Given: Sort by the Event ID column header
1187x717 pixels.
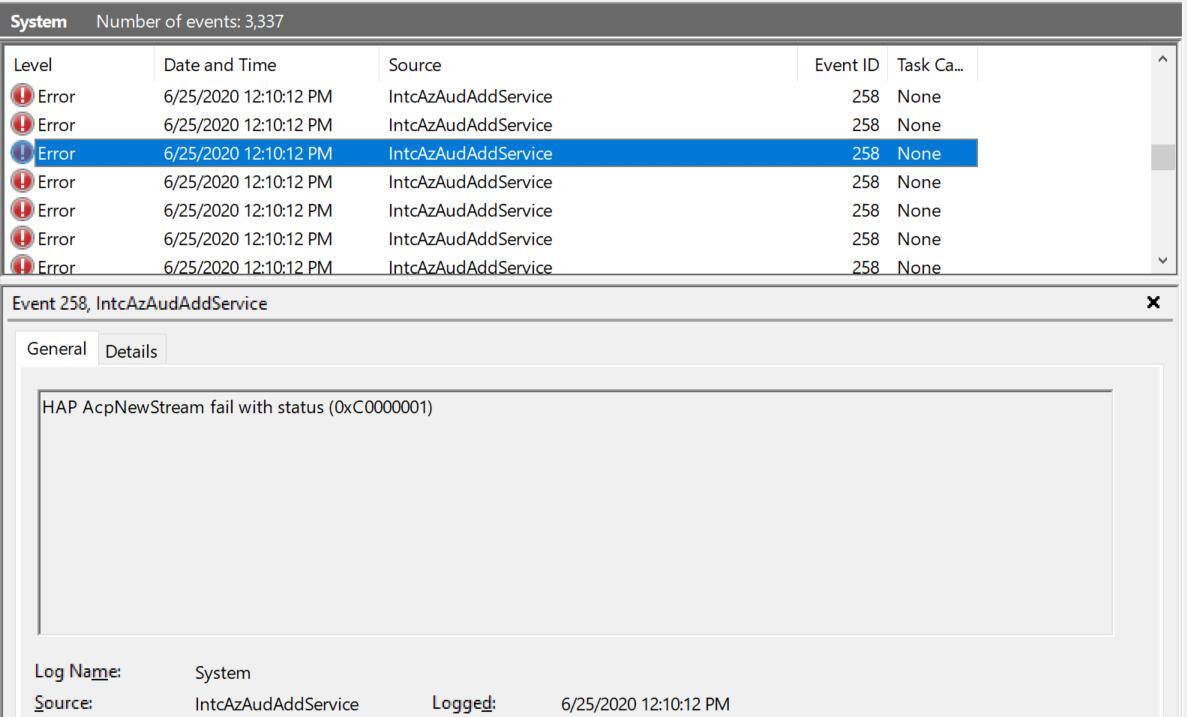Looking at the screenshot, I should coord(846,65).
